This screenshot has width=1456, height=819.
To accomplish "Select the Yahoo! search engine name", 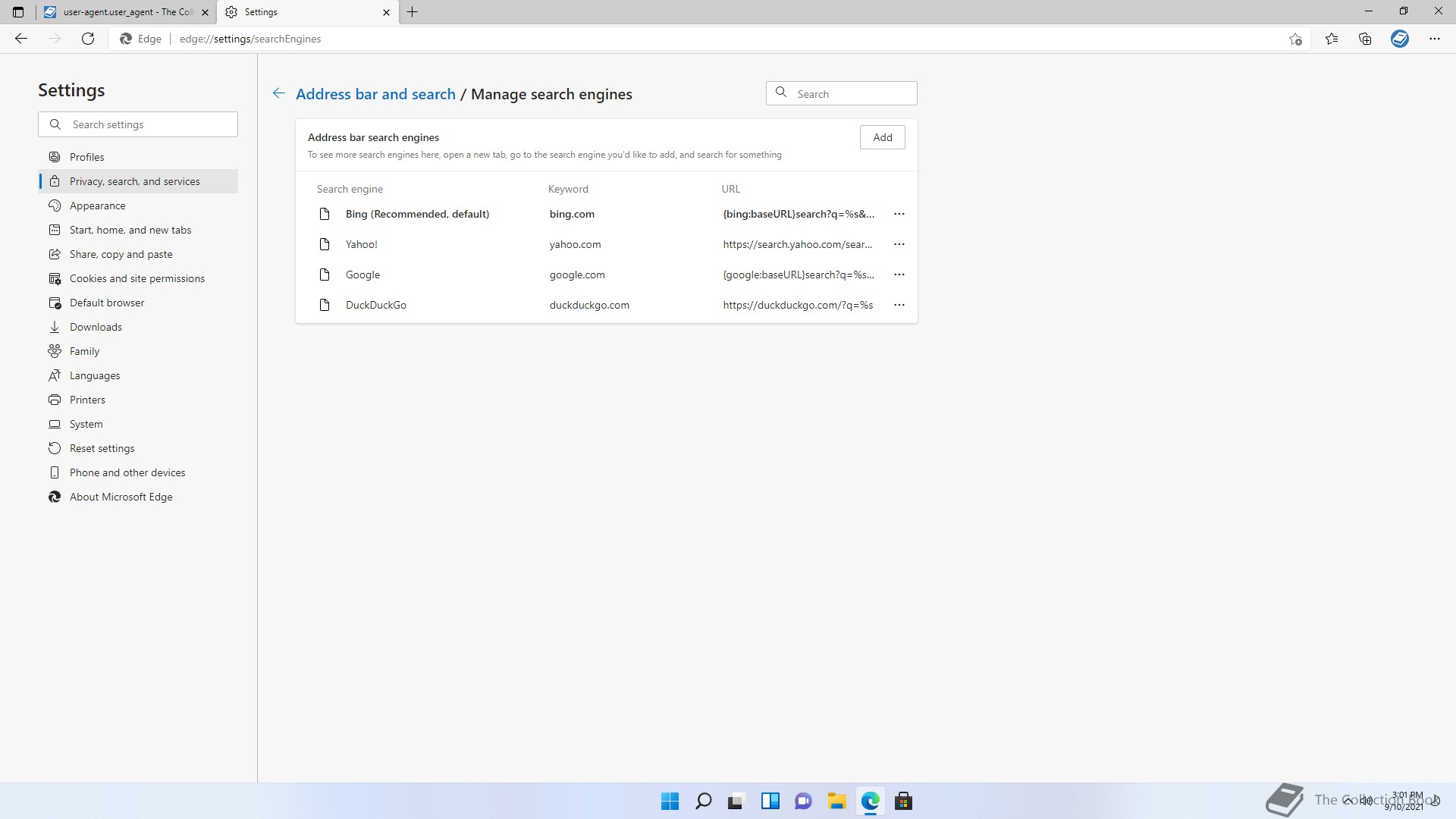I will point(362,244).
